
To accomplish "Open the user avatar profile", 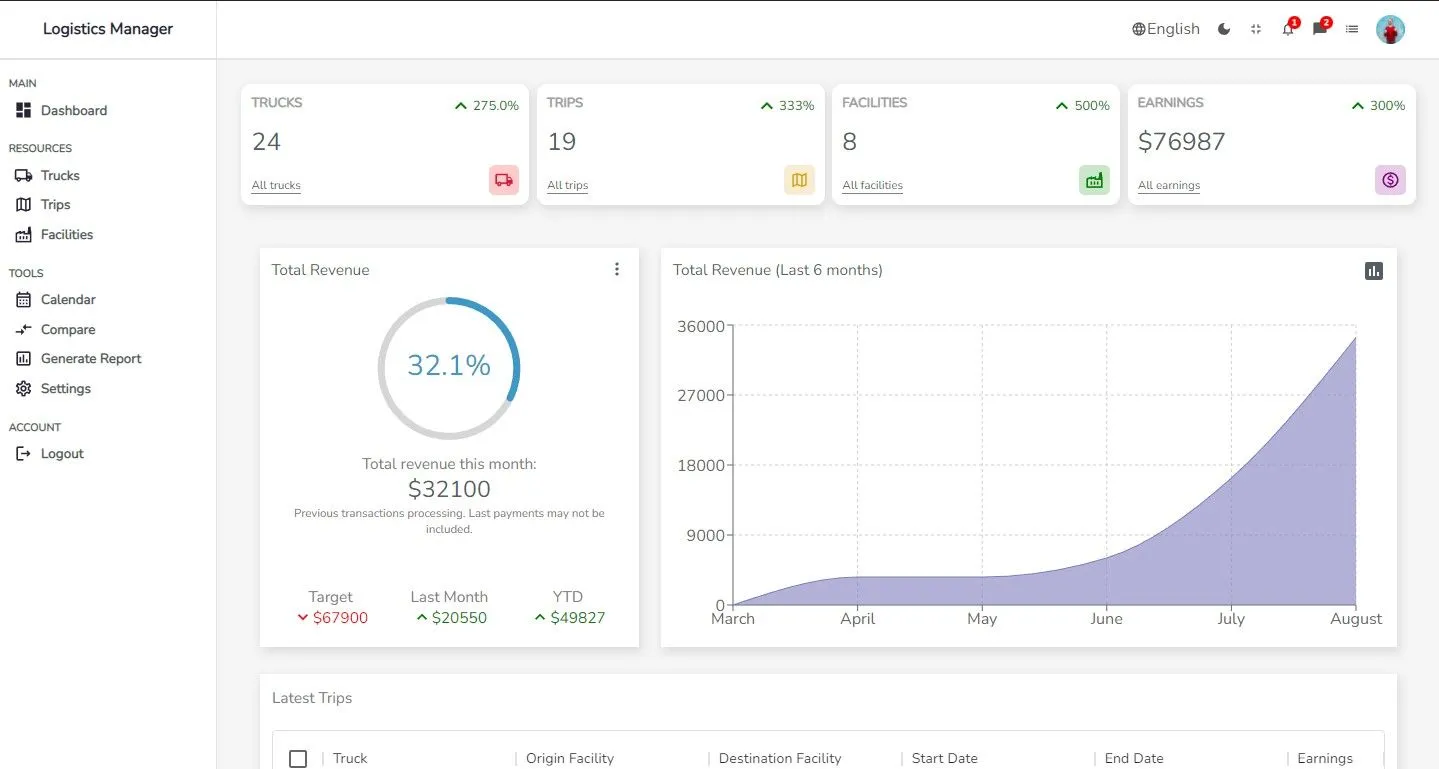I will 1390,29.
